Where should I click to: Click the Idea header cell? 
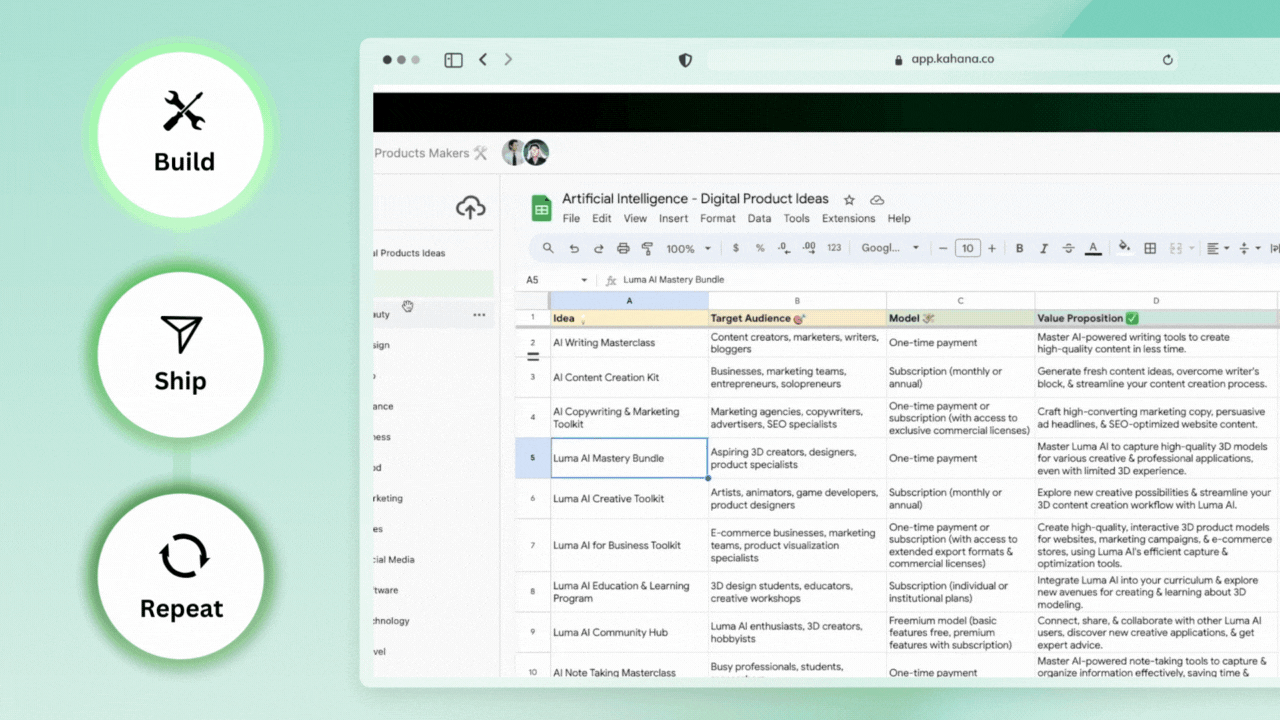[x=629, y=319]
